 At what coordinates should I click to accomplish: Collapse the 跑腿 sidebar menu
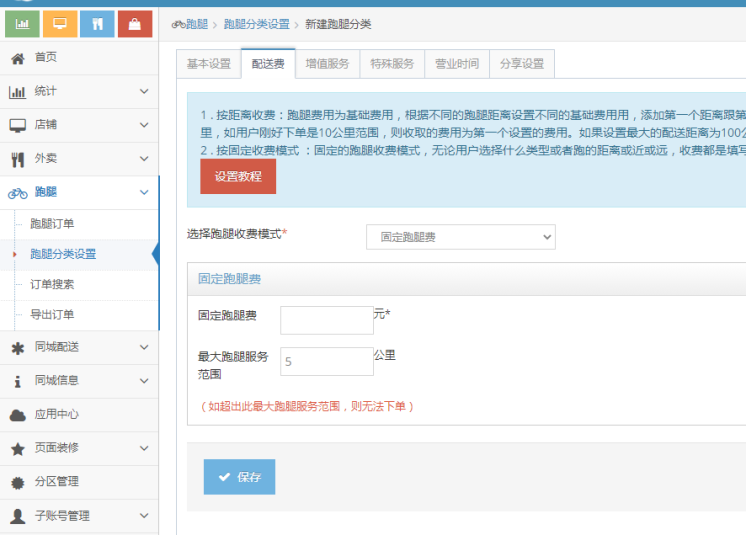point(79,192)
